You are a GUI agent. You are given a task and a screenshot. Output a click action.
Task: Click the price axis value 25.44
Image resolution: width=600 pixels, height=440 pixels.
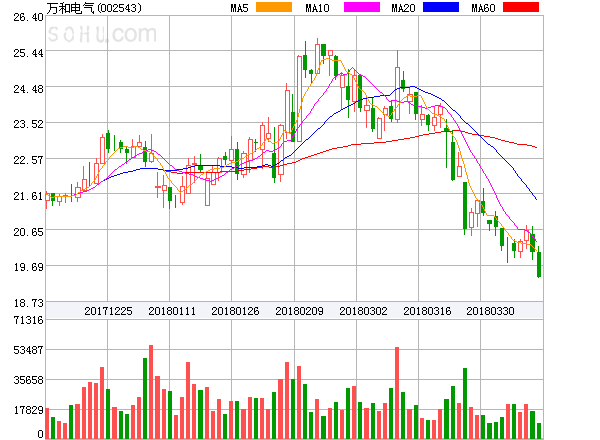[x=28, y=53]
